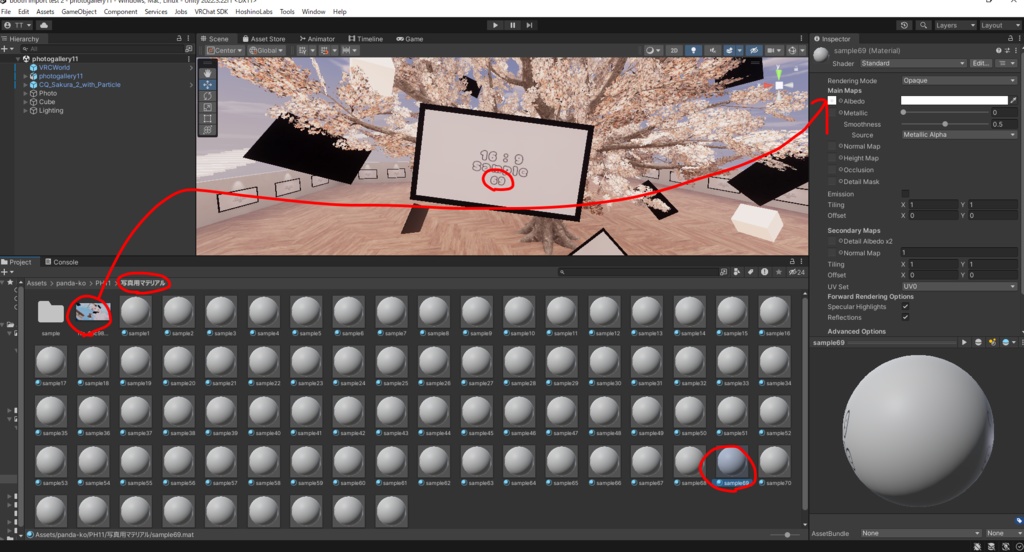Adjust the Smoothness slider

[x=946, y=124]
